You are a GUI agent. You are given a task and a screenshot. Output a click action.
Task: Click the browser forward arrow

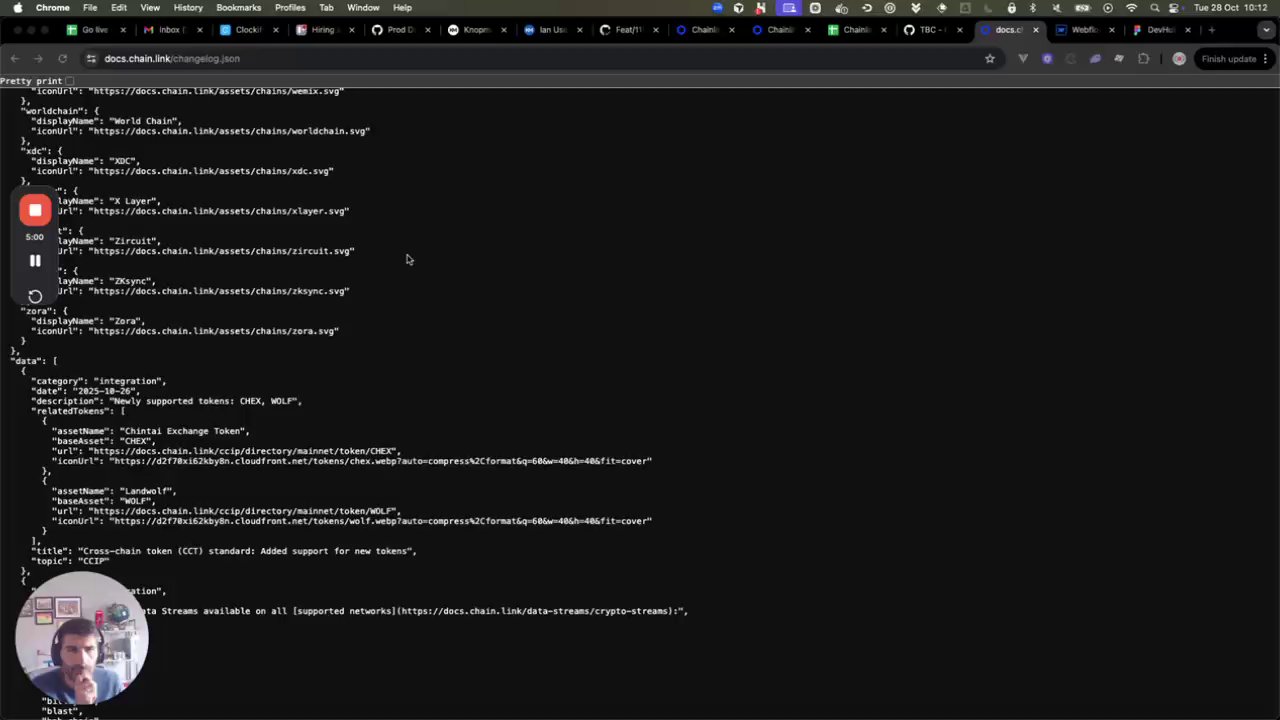pyautogui.click(x=38, y=58)
